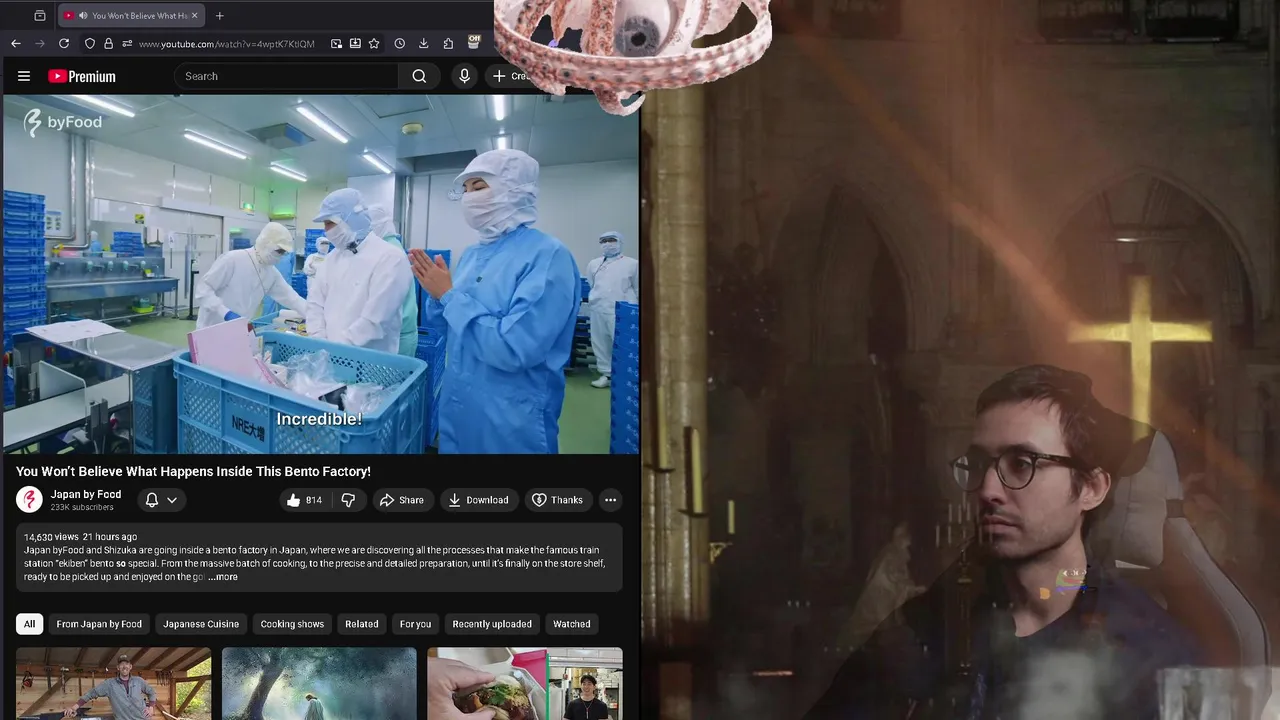Open the tracking protection shield icon
Viewport: 1280px width, 720px height.
point(90,44)
